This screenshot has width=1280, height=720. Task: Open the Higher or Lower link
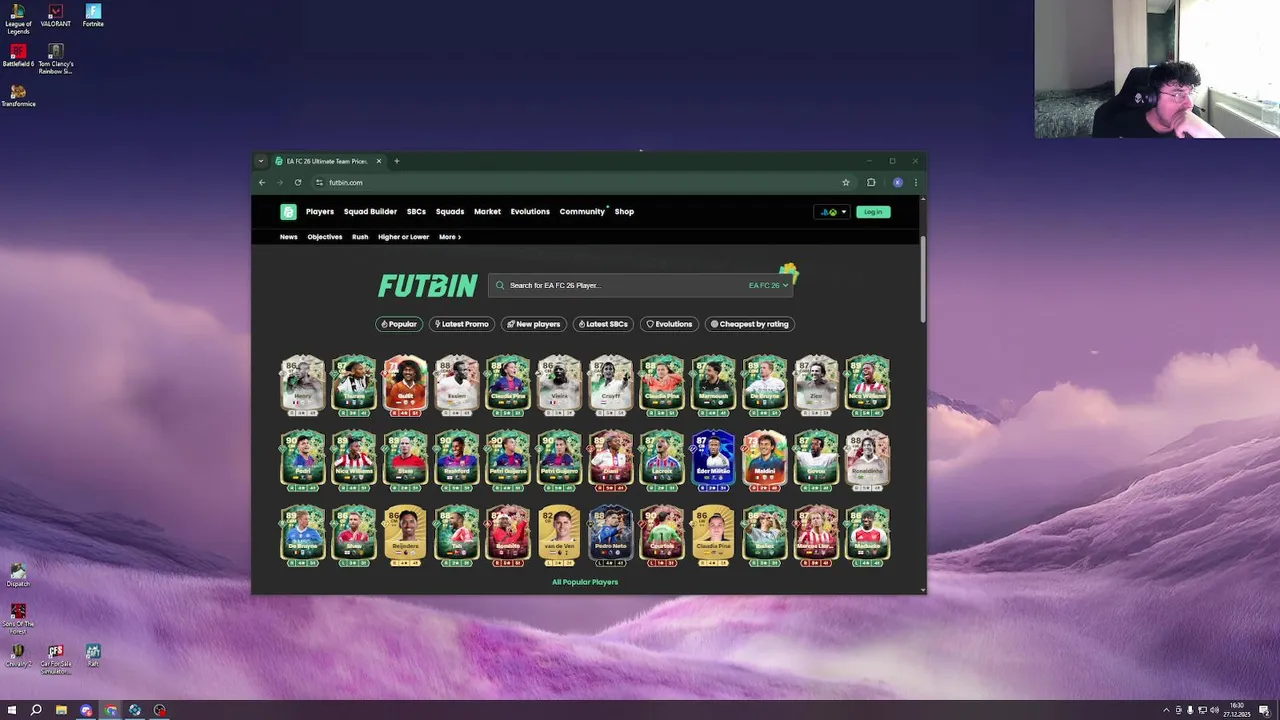[403, 237]
